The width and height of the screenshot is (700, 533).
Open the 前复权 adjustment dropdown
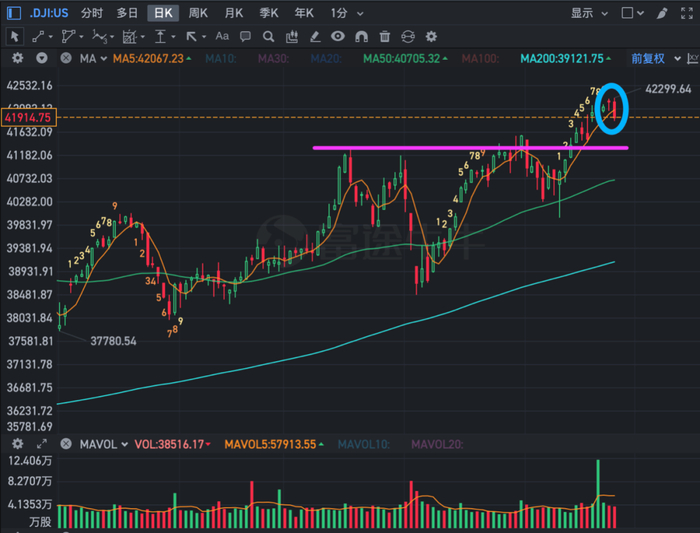(652, 59)
